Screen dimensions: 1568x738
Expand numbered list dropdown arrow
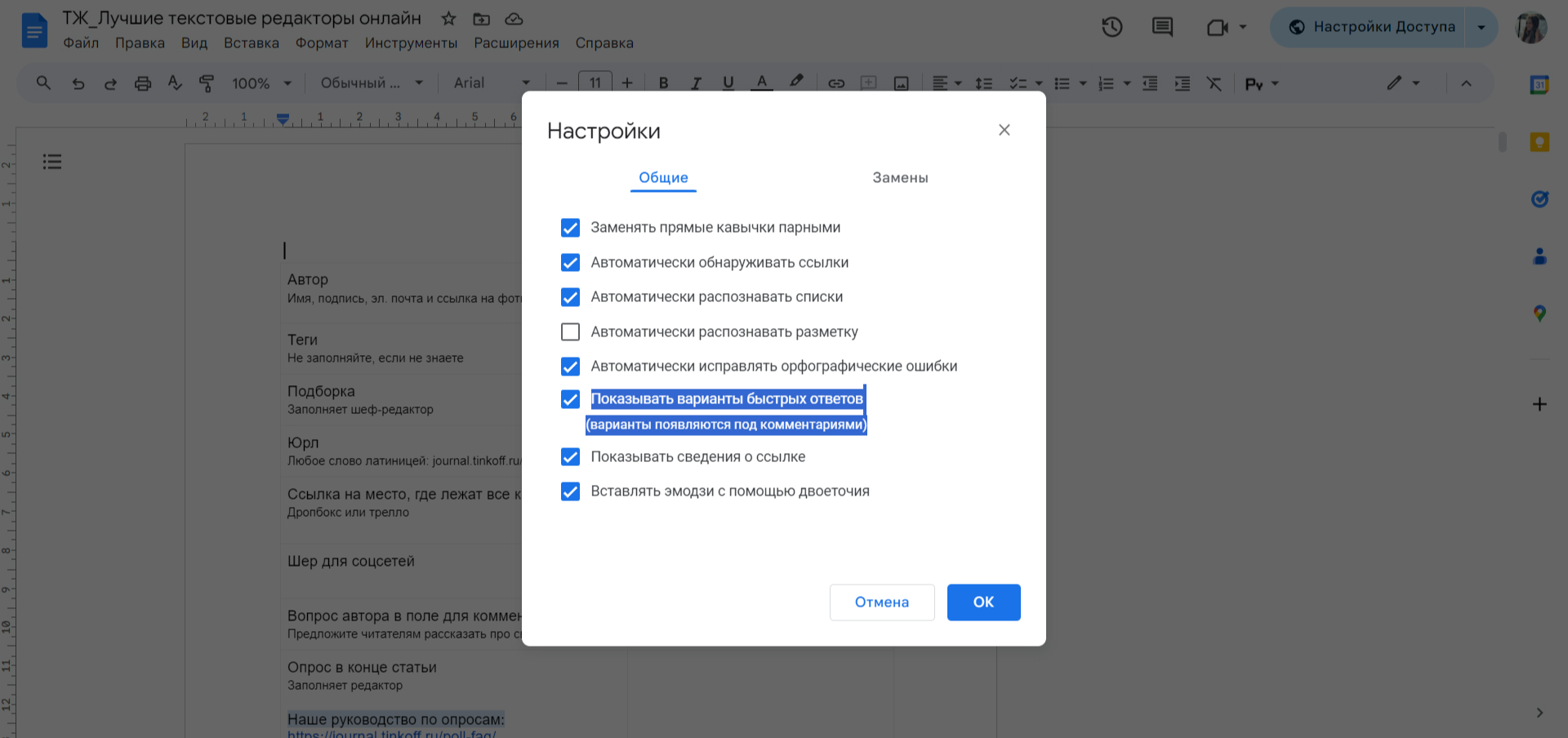[1127, 82]
